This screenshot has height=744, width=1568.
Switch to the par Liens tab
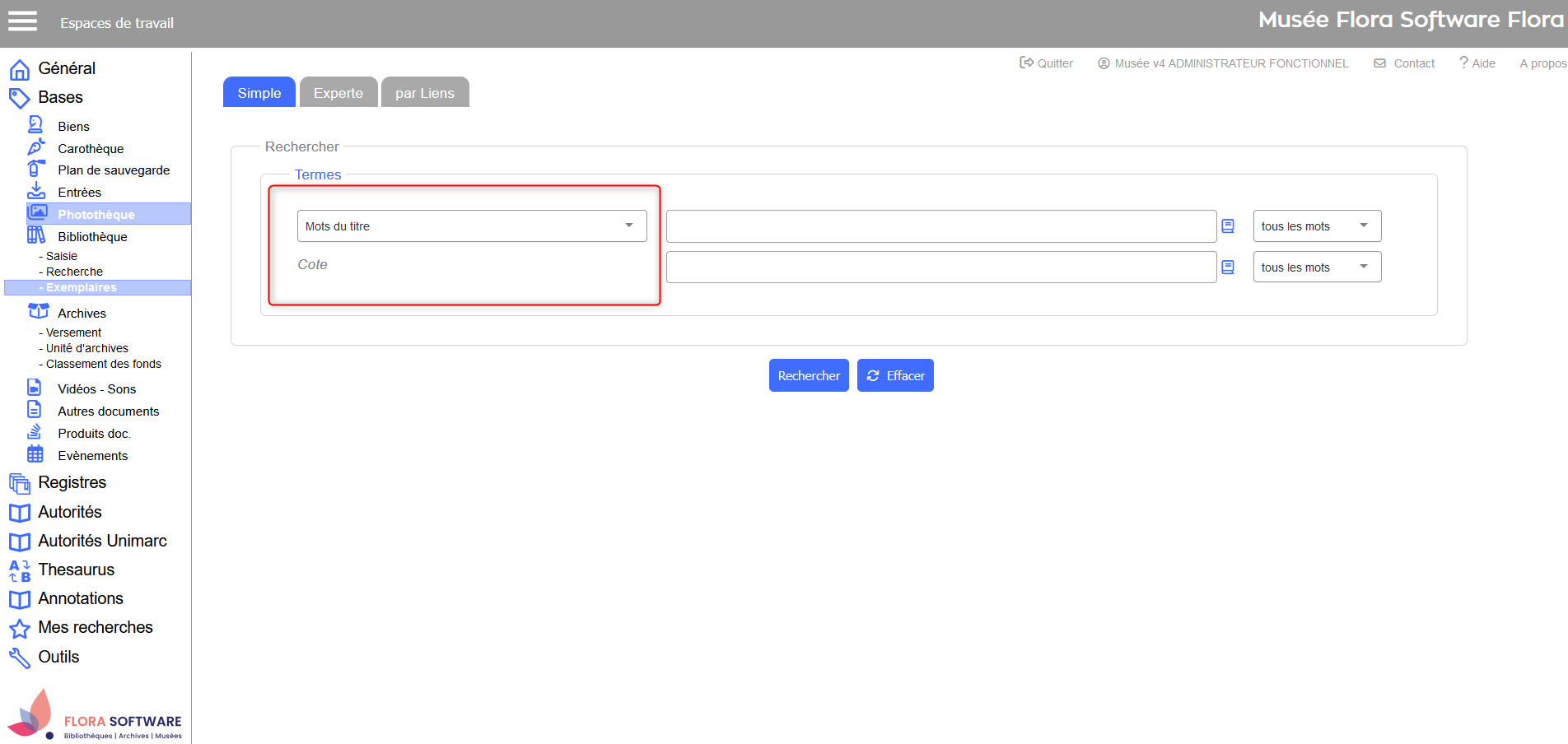(x=424, y=93)
